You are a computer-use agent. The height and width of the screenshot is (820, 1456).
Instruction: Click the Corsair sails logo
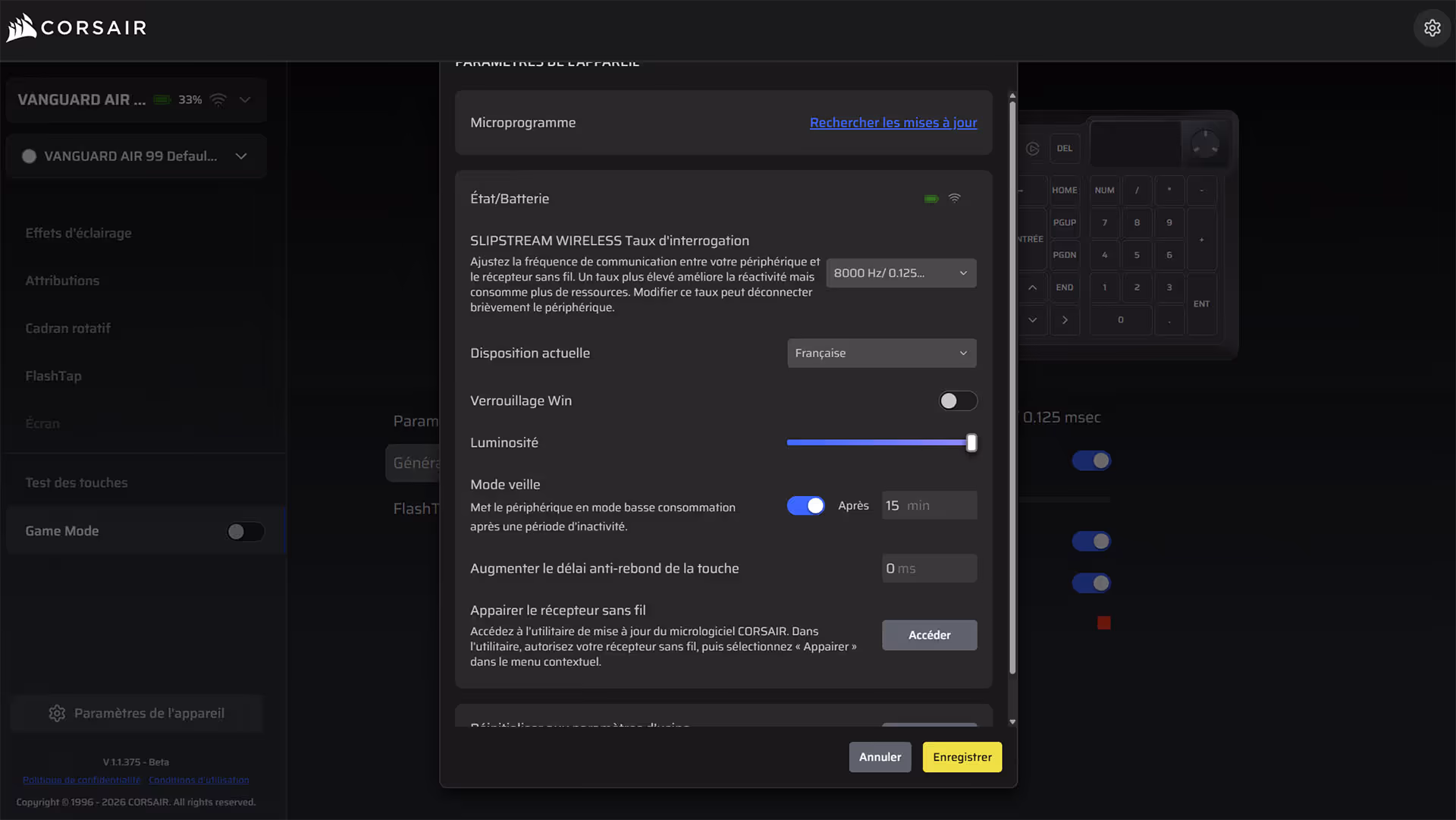21,27
